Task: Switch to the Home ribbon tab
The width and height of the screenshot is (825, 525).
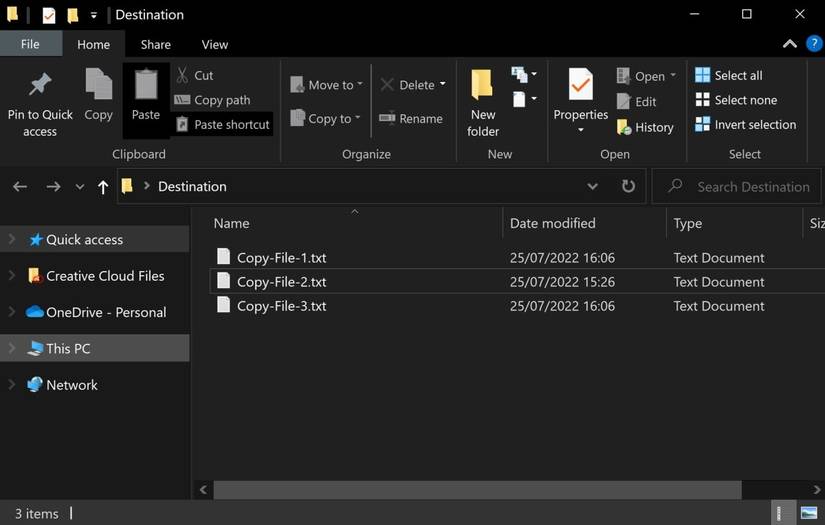Action: 94,45
